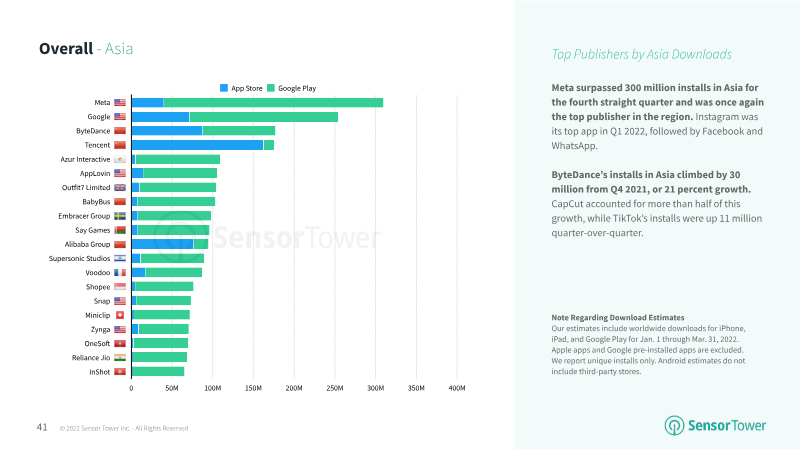Click the France flag beside Voodoo
The image size is (800, 450).
point(120,273)
